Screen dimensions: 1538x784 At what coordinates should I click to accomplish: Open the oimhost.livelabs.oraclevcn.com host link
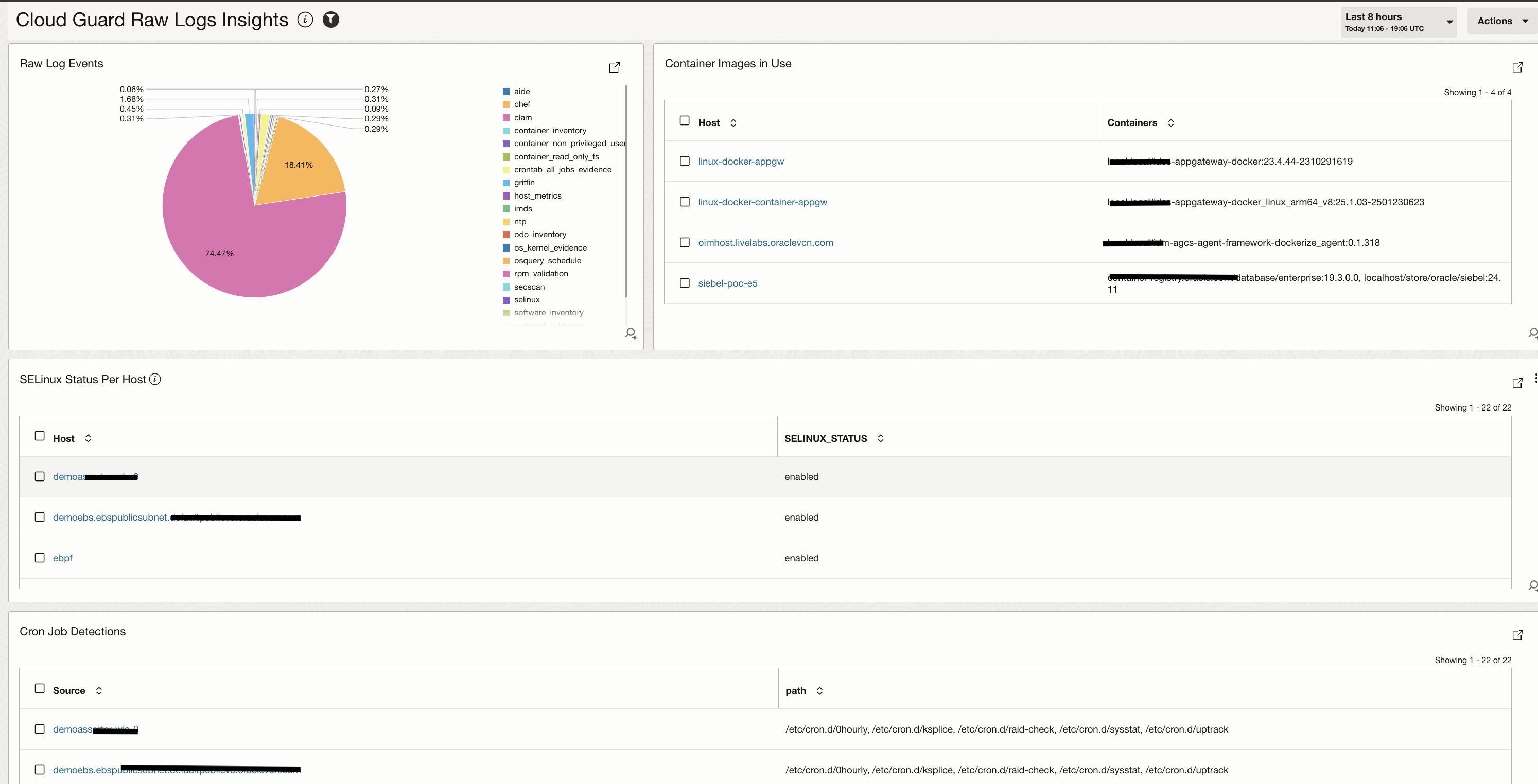point(766,242)
